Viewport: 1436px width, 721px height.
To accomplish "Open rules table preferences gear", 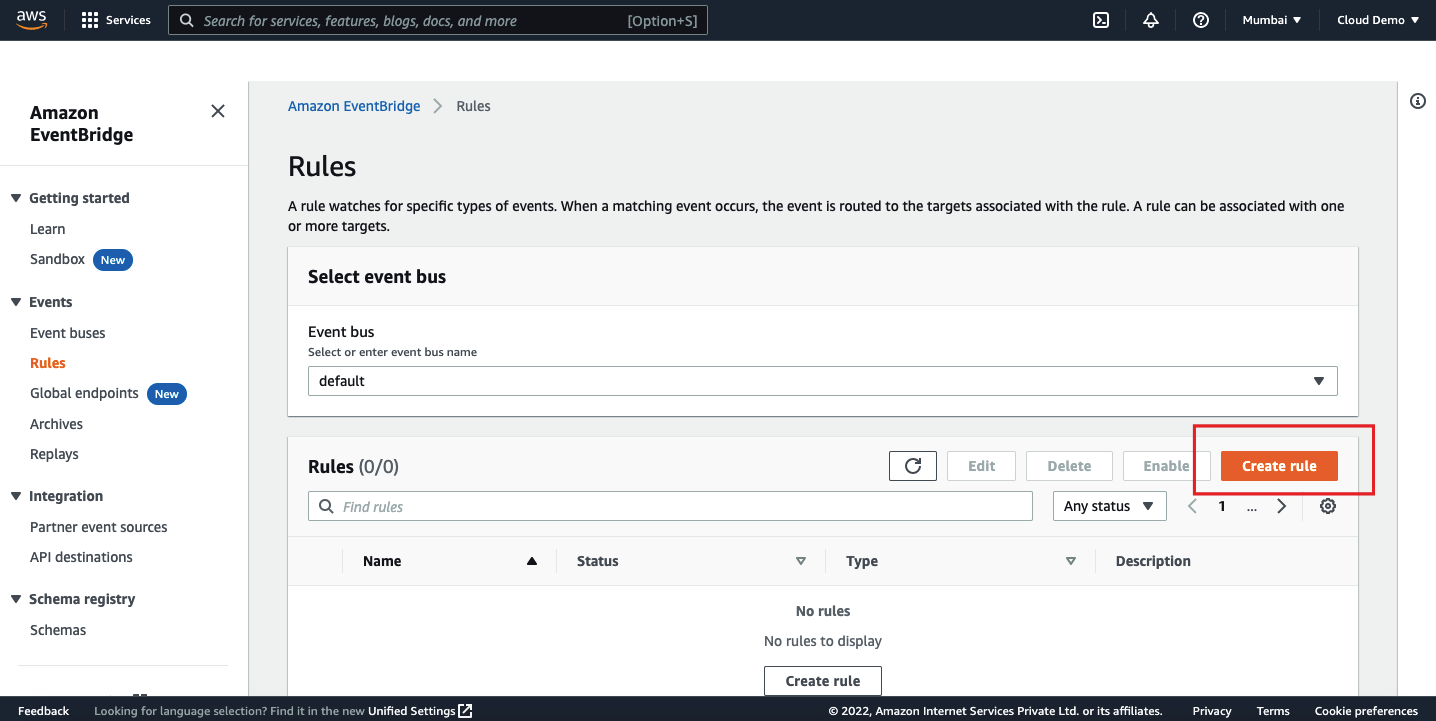I will tap(1328, 506).
